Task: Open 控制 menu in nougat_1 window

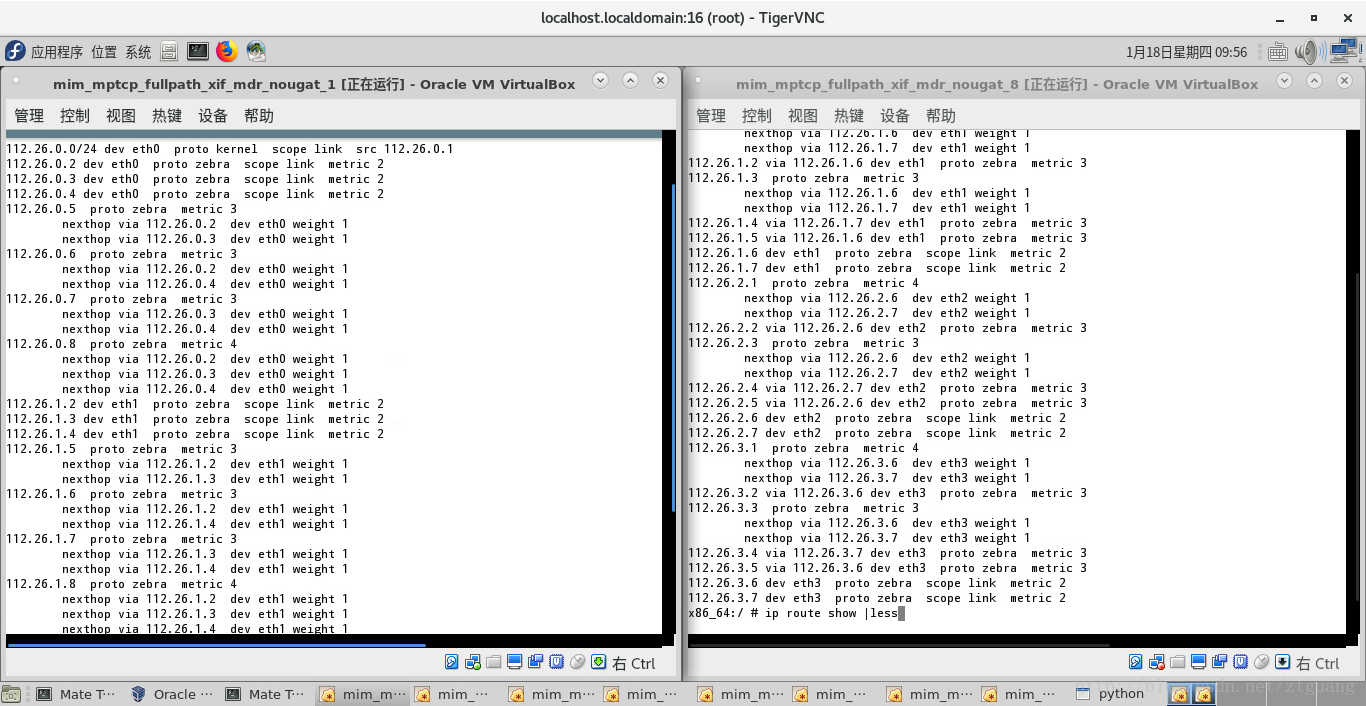Action: pos(75,116)
